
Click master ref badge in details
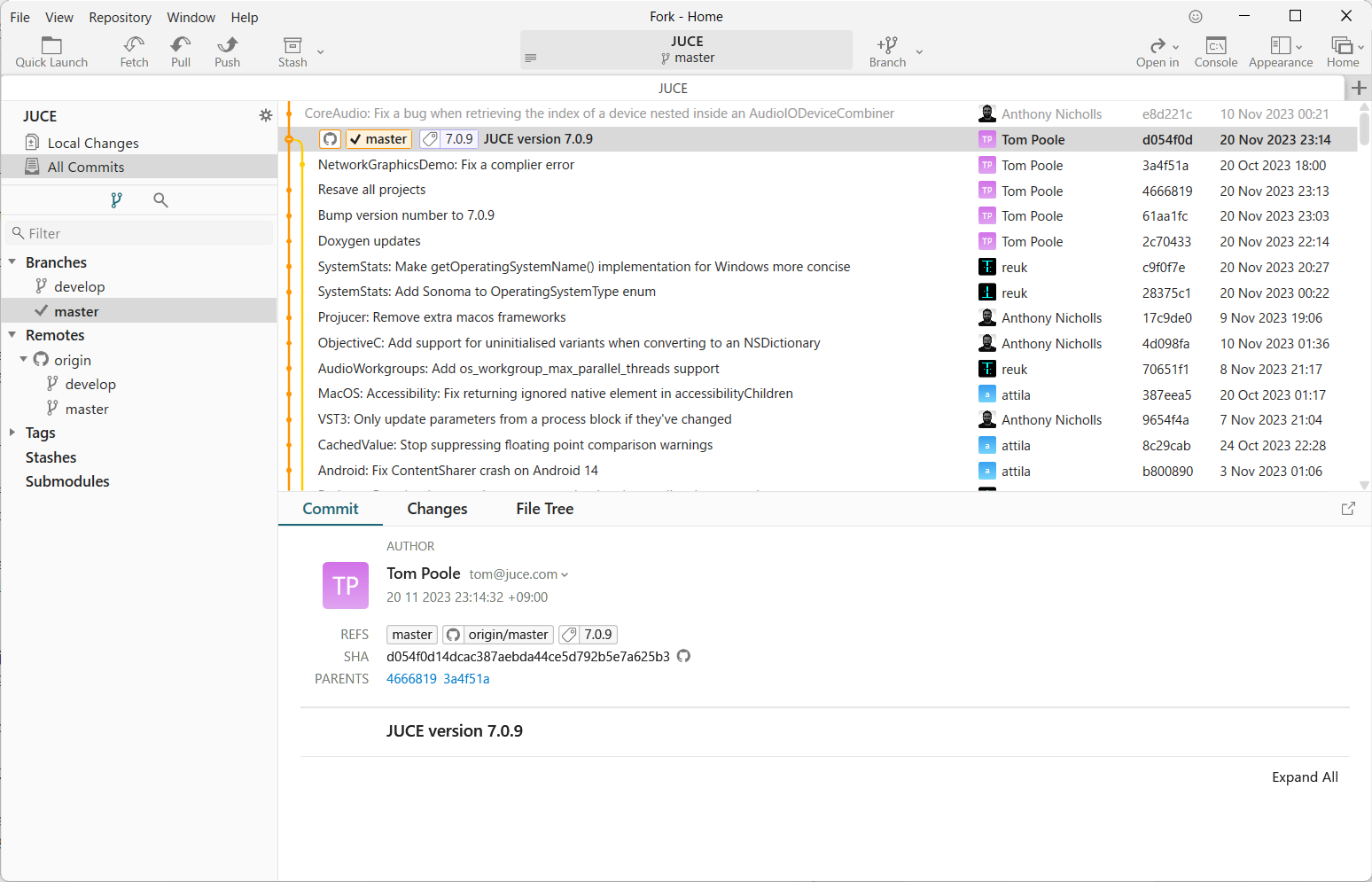[x=412, y=635]
